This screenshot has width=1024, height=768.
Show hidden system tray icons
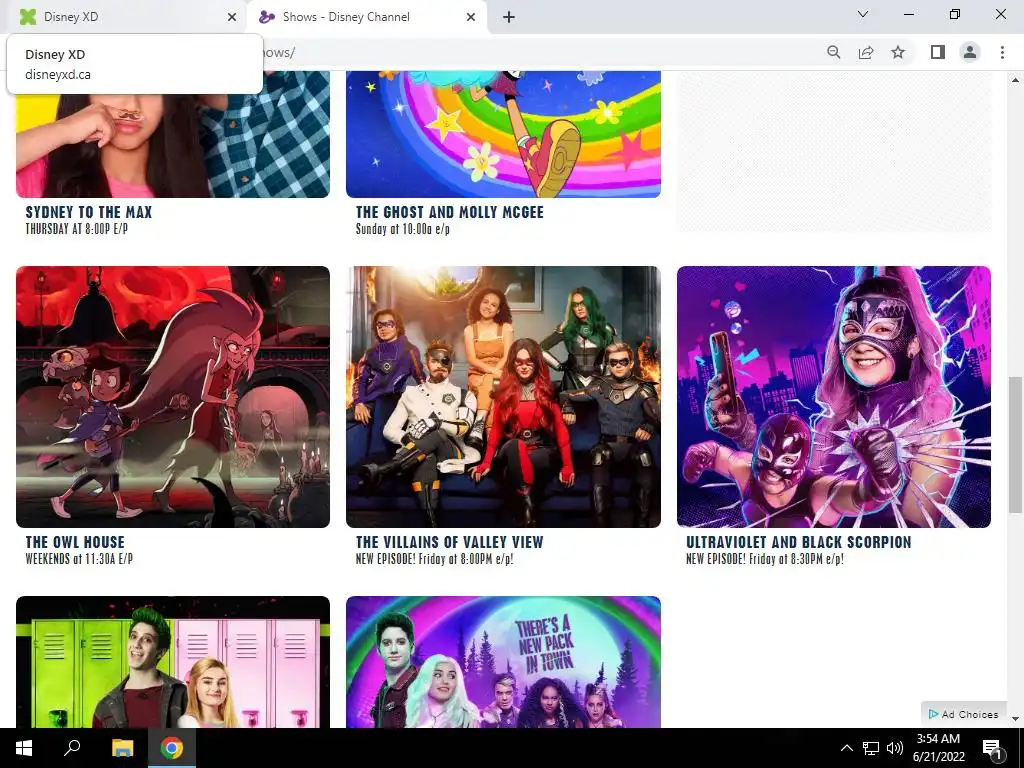pos(846,748)
